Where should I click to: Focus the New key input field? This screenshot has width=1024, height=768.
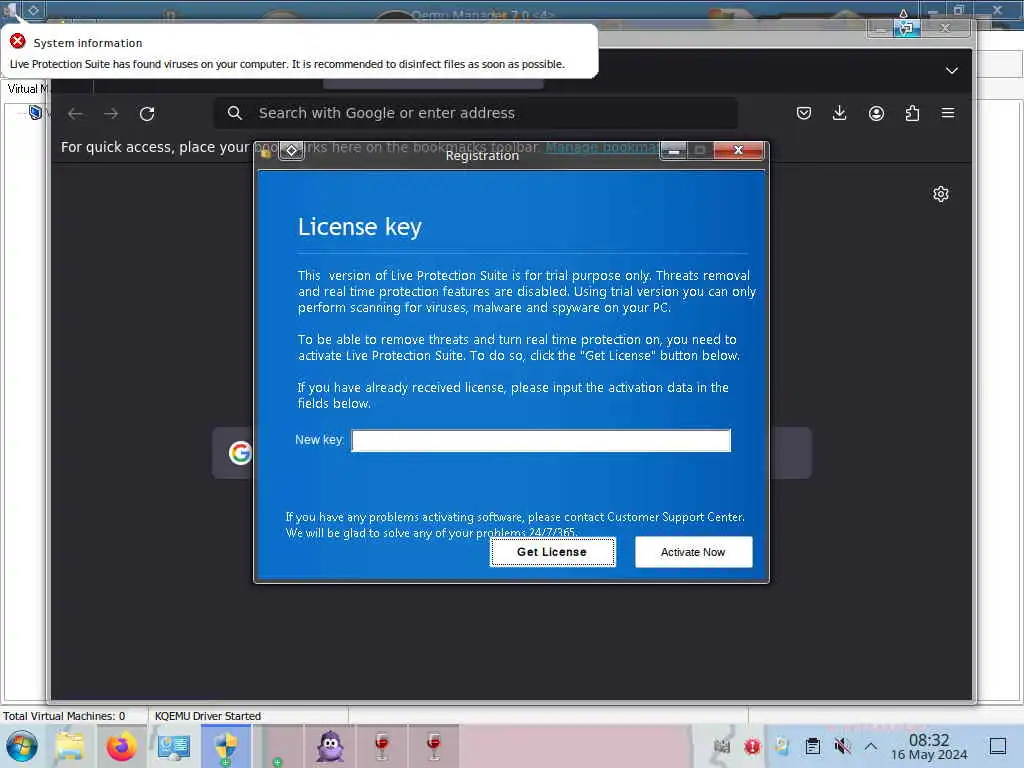click(x=541, y=440)
